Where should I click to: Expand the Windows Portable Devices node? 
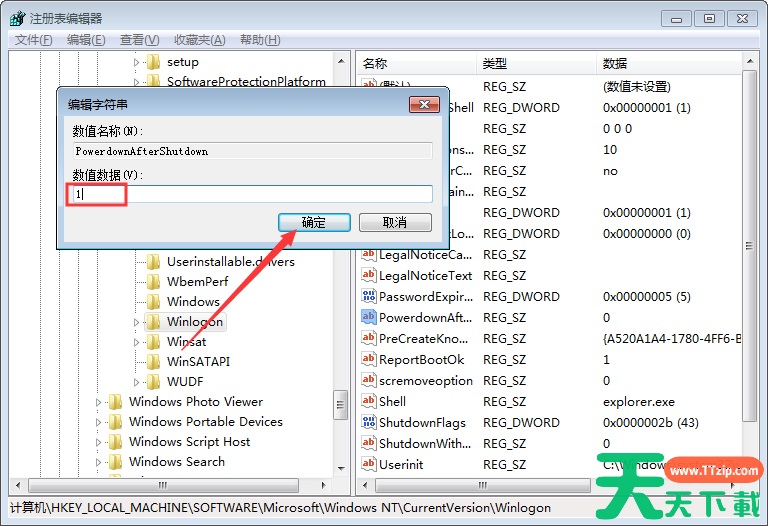pyautogui.click(x=98, y=422)
